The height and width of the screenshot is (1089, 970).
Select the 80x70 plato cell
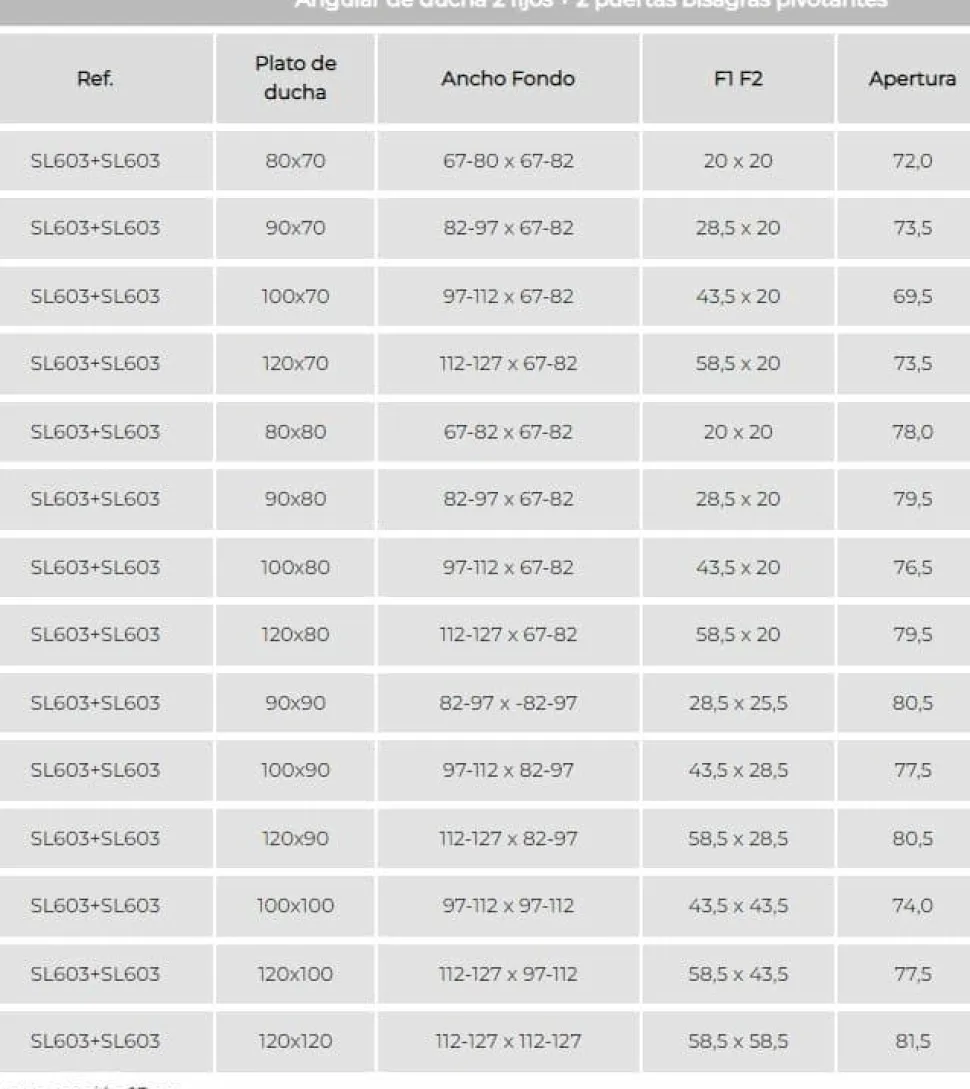295,161
